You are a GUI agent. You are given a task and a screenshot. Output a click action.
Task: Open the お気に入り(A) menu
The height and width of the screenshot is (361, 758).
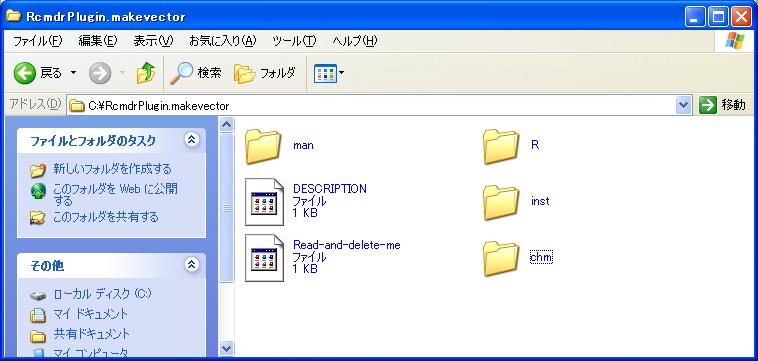[x=223, y=42]
